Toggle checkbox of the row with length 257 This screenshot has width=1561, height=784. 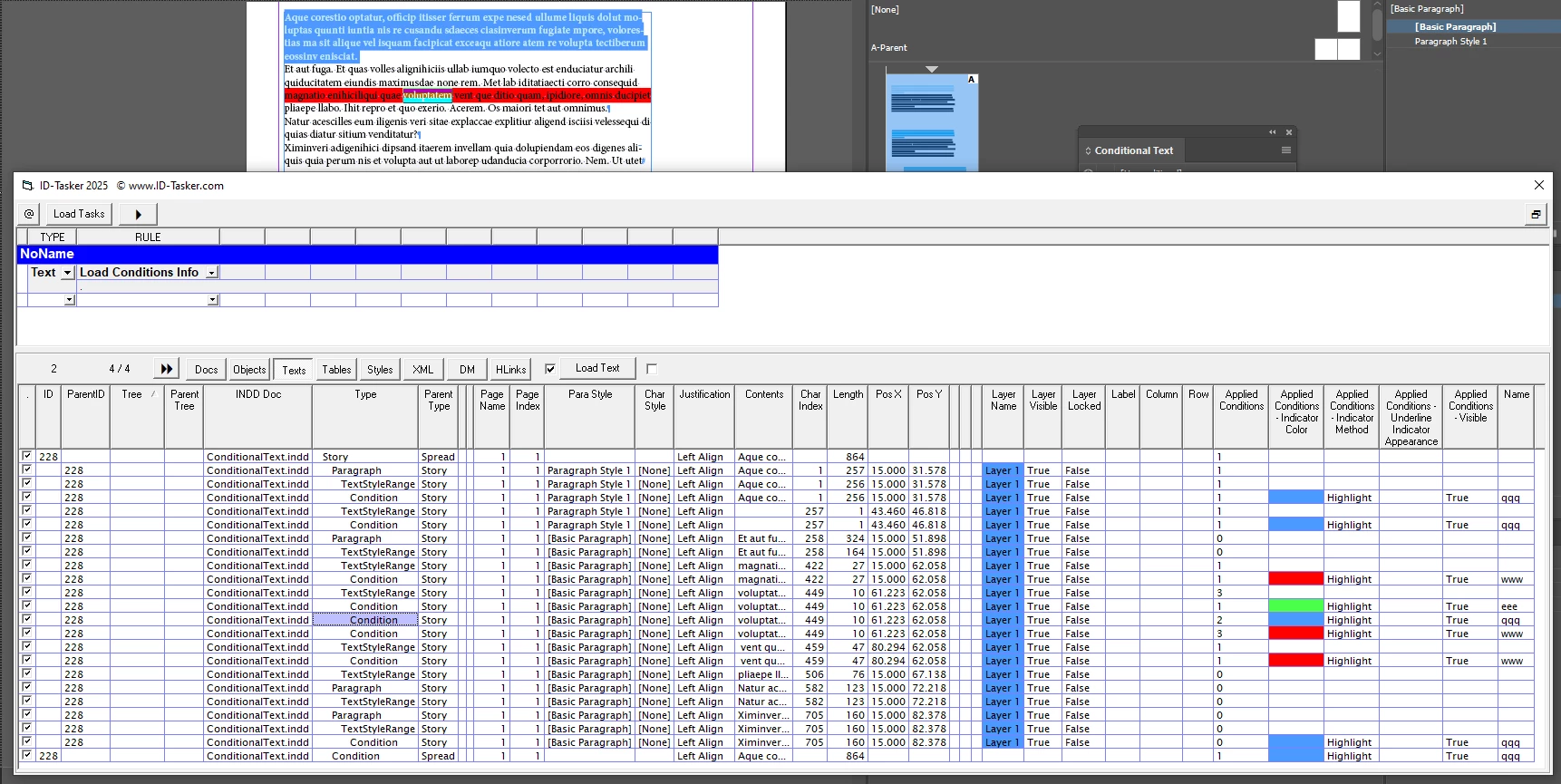coord(26,469)
